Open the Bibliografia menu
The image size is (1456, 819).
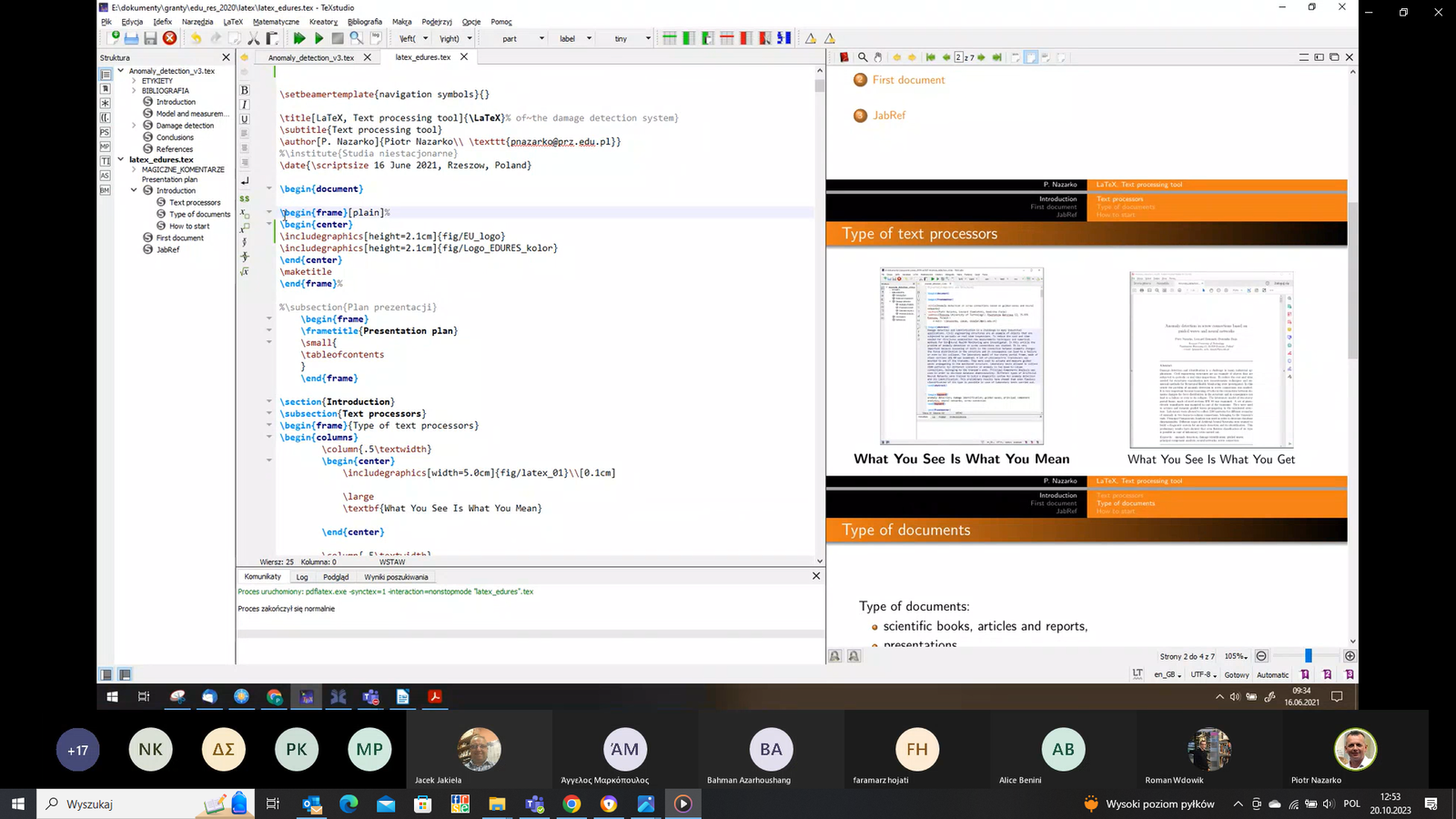[x=364, y=22]
